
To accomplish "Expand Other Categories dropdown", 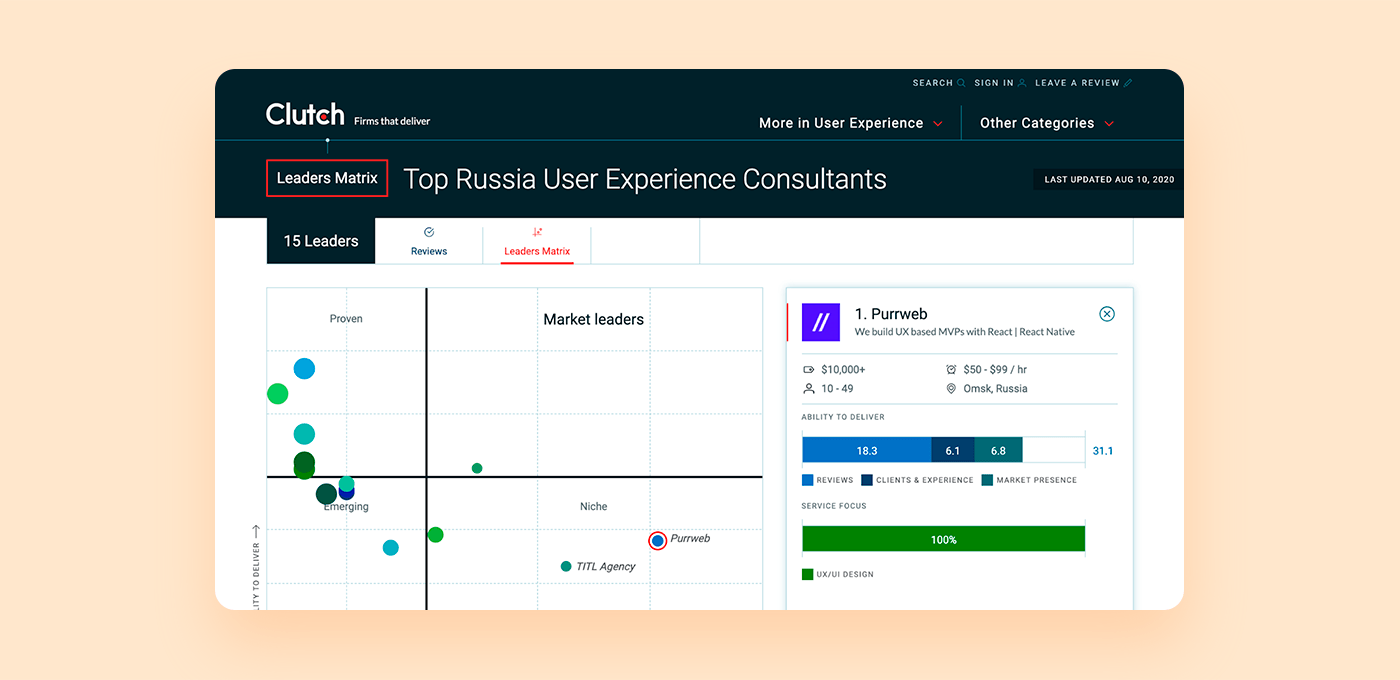I will pos(1047,123).
